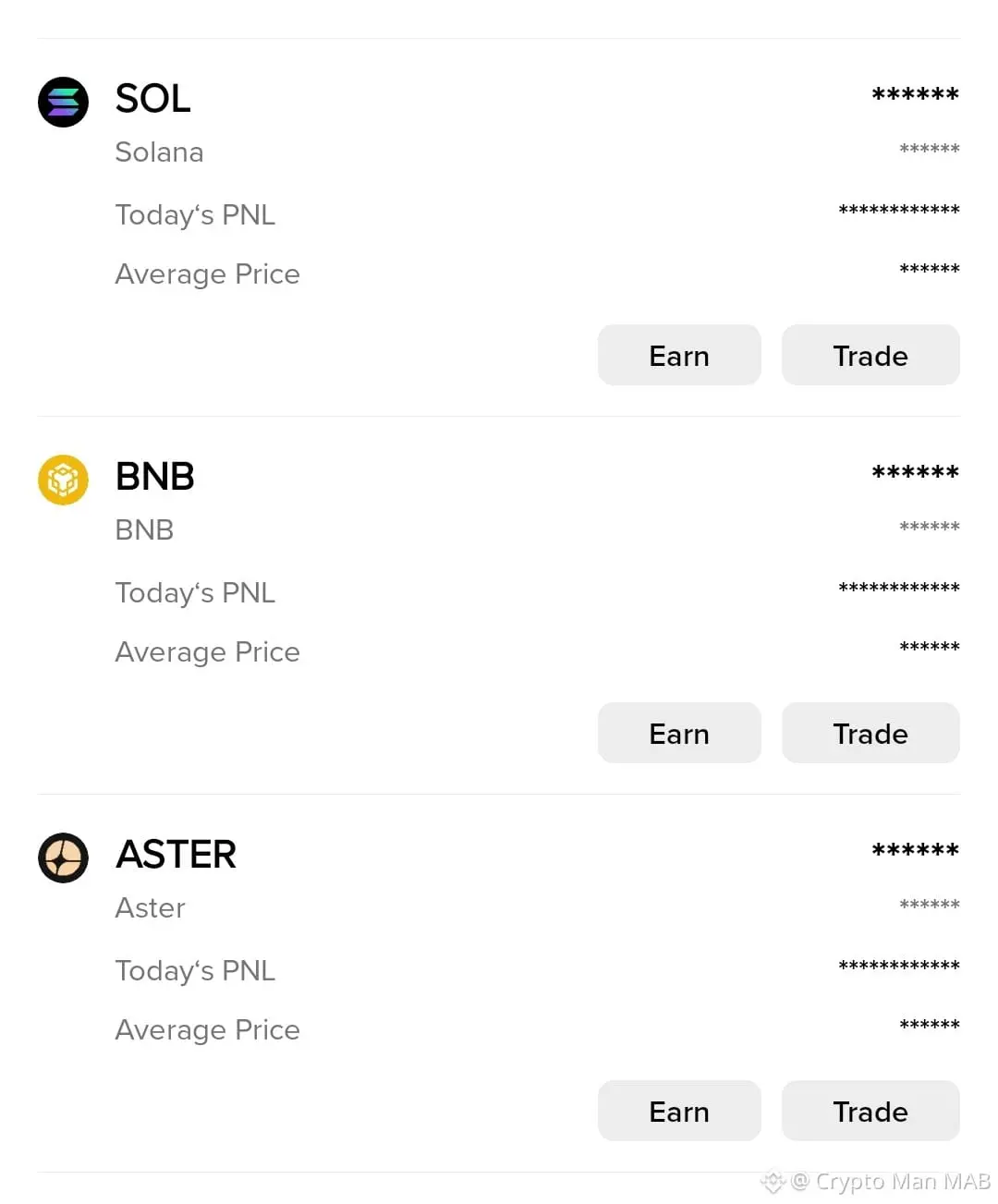This screenshot has width=998, height=1204.
Task: Click Earn button under BNB
Action: coord(679,733)
